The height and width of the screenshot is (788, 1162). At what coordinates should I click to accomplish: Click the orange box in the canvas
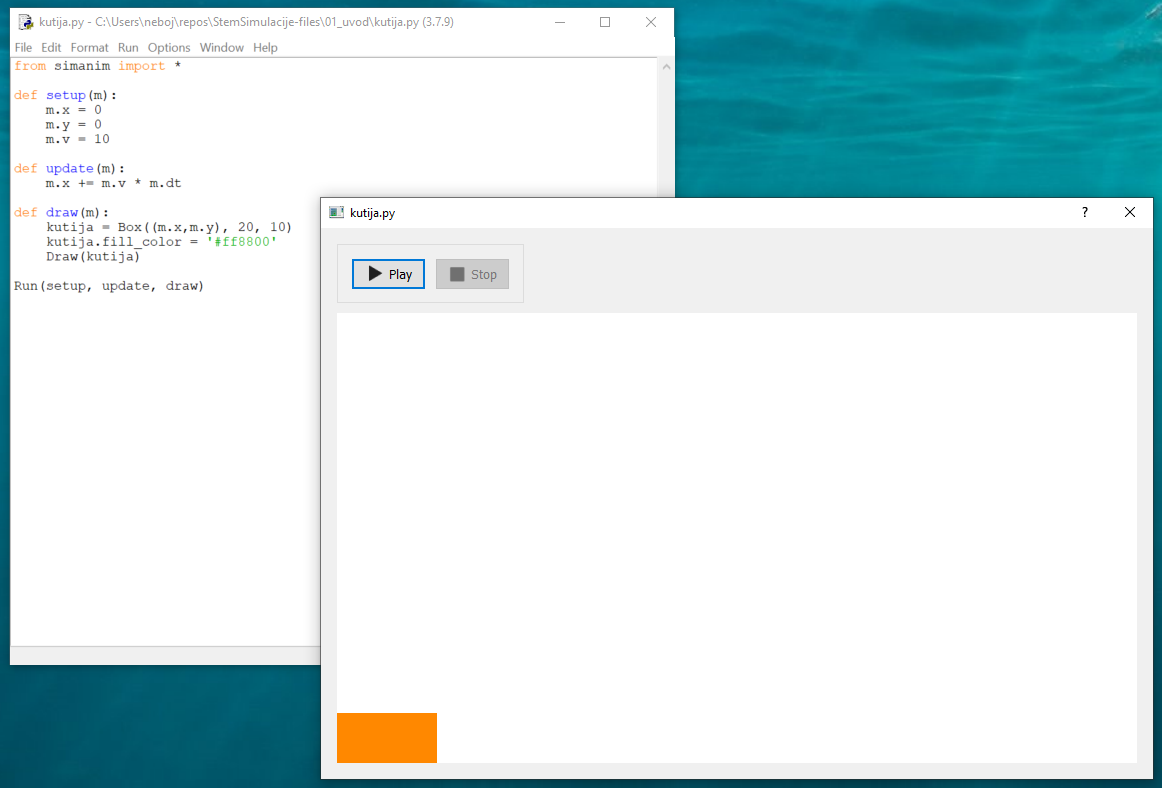387,738
